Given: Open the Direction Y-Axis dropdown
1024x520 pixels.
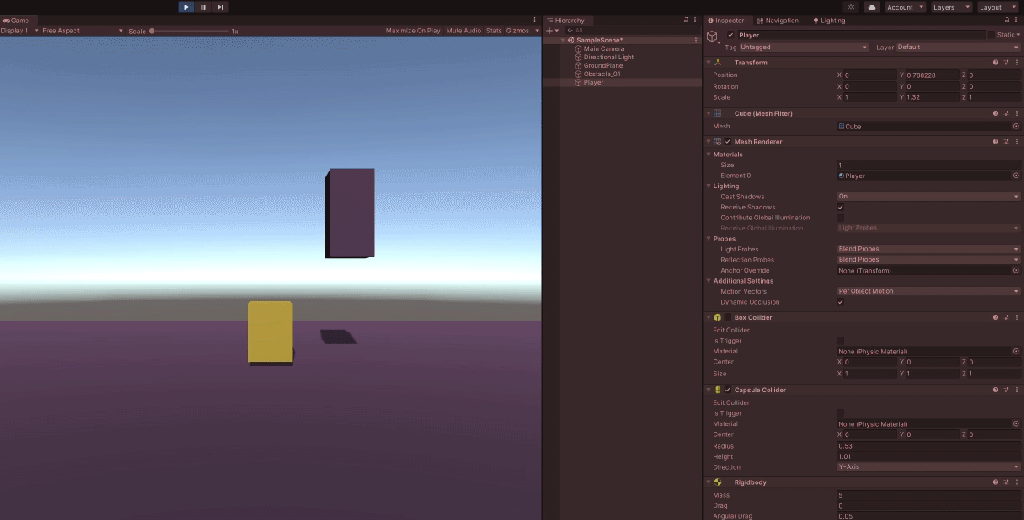Looking at the screenshot, I should click(928, 467).
